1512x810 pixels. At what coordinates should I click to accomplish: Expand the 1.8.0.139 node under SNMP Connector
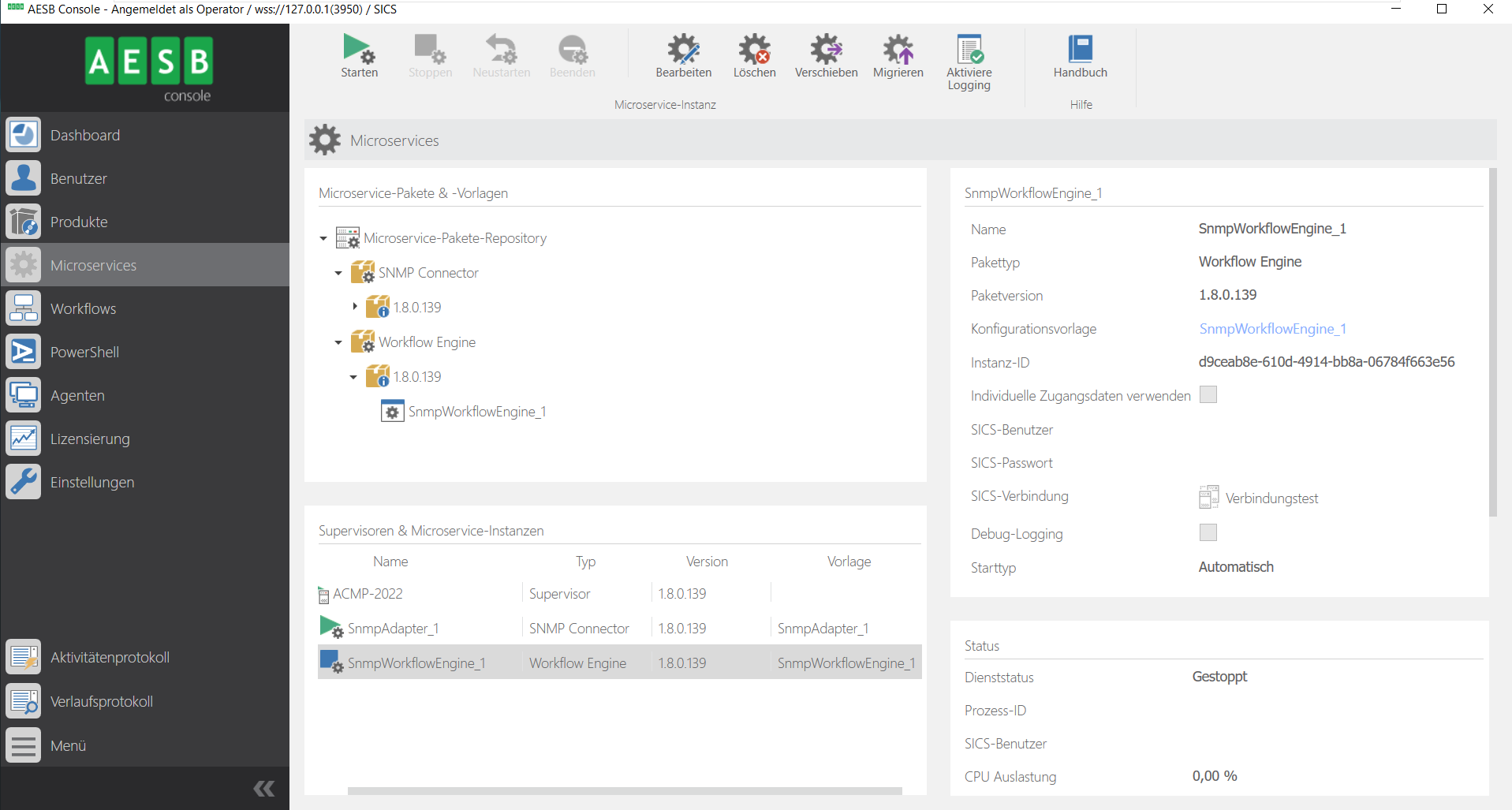tap(355, 307)
